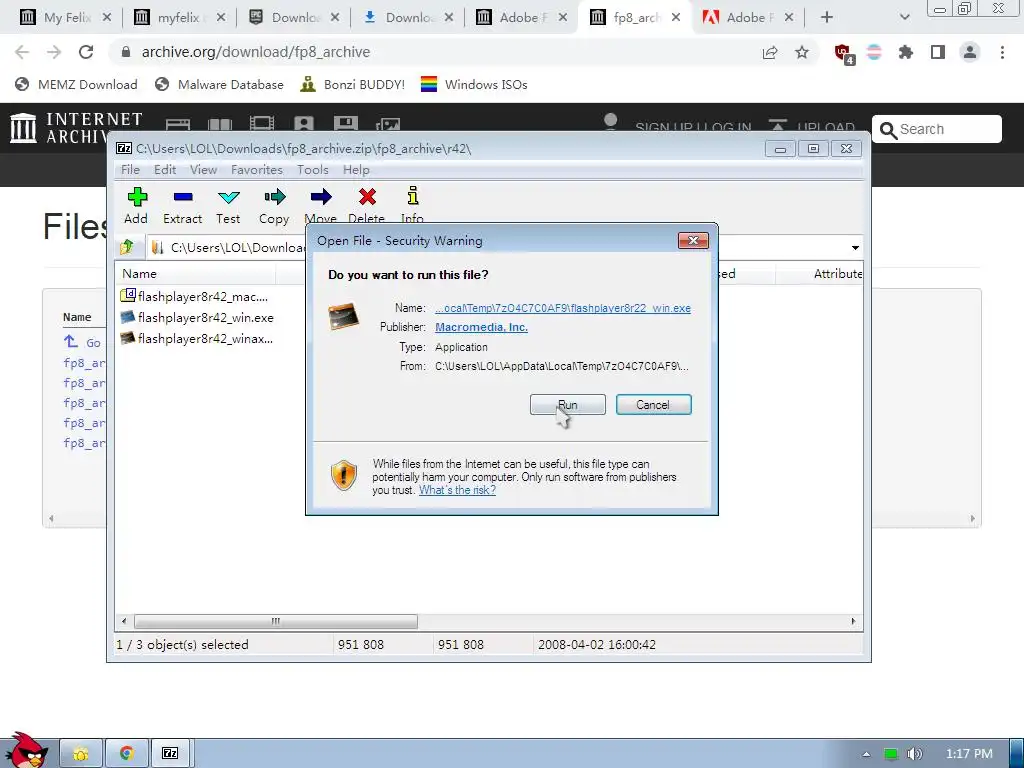This screenshot has width=1024, height=768.
Task: Open the 'What's the risk?' link
Action: [457, 490]
